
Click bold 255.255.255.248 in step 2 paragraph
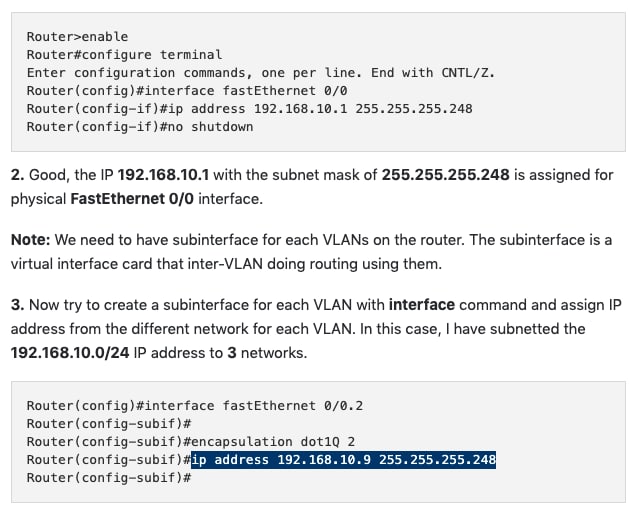coord(445,175)
